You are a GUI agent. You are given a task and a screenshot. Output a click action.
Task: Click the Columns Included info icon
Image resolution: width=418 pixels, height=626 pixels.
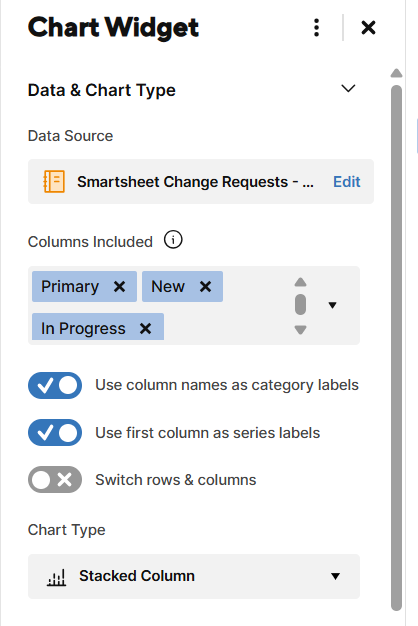(x=173, y=240)
